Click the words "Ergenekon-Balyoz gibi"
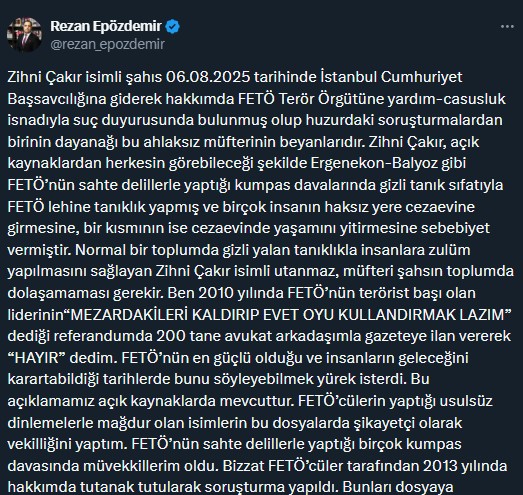Screen dimensions: 523x495 (x=388, y=163)
